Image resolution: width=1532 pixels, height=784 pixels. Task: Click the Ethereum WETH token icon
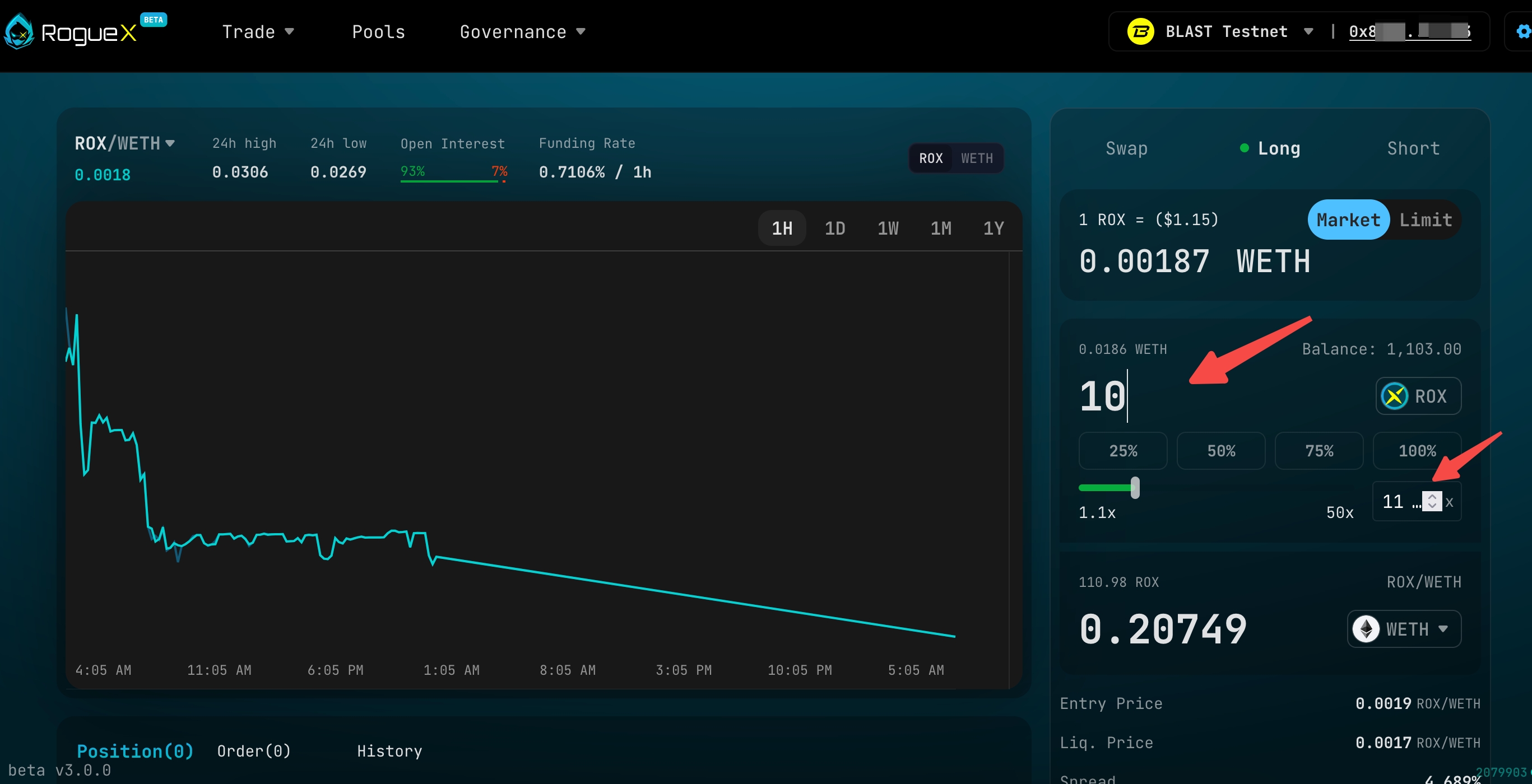tap(1366, 629)
